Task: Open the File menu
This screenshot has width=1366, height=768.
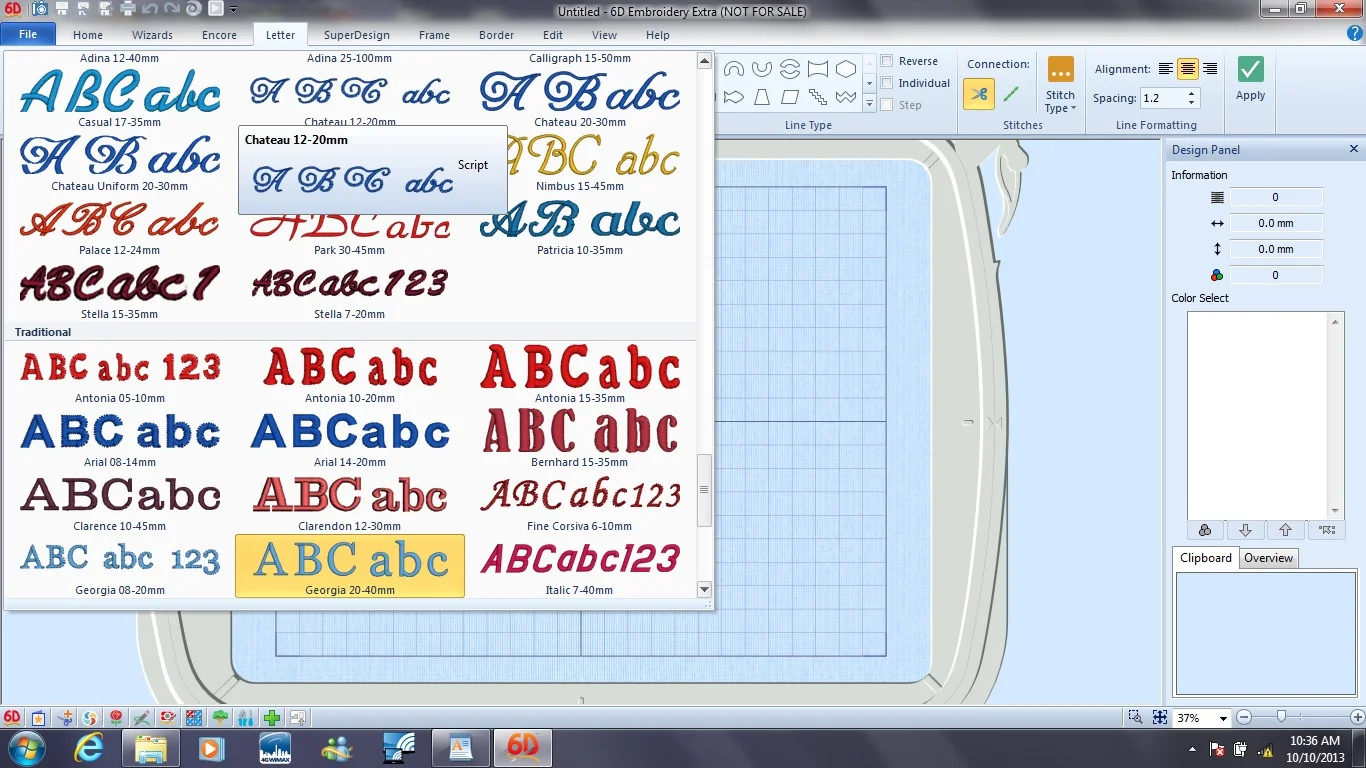Action: [x=28, y=34]
